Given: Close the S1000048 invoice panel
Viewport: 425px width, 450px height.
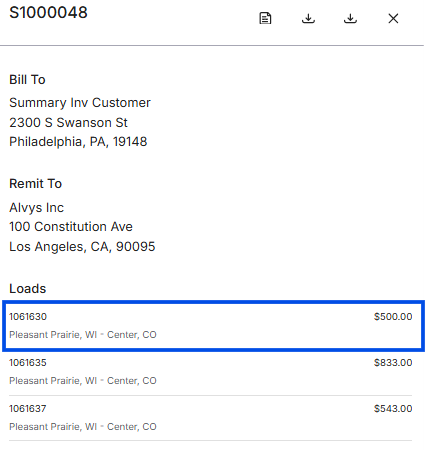Looking at the screenshot, I should click(x=393, y=18).
